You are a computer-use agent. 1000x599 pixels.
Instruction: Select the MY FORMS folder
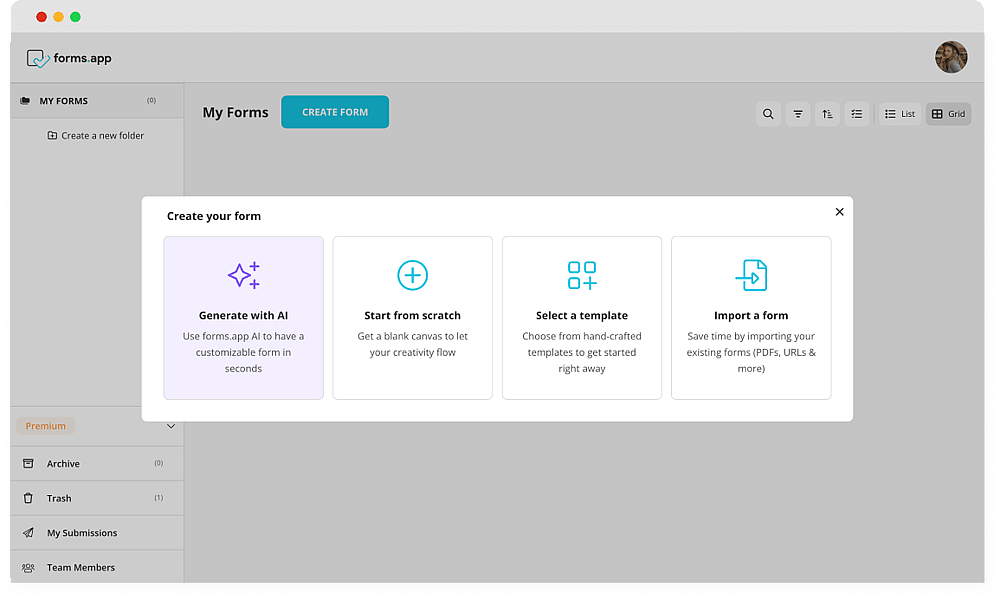point(97,101)
